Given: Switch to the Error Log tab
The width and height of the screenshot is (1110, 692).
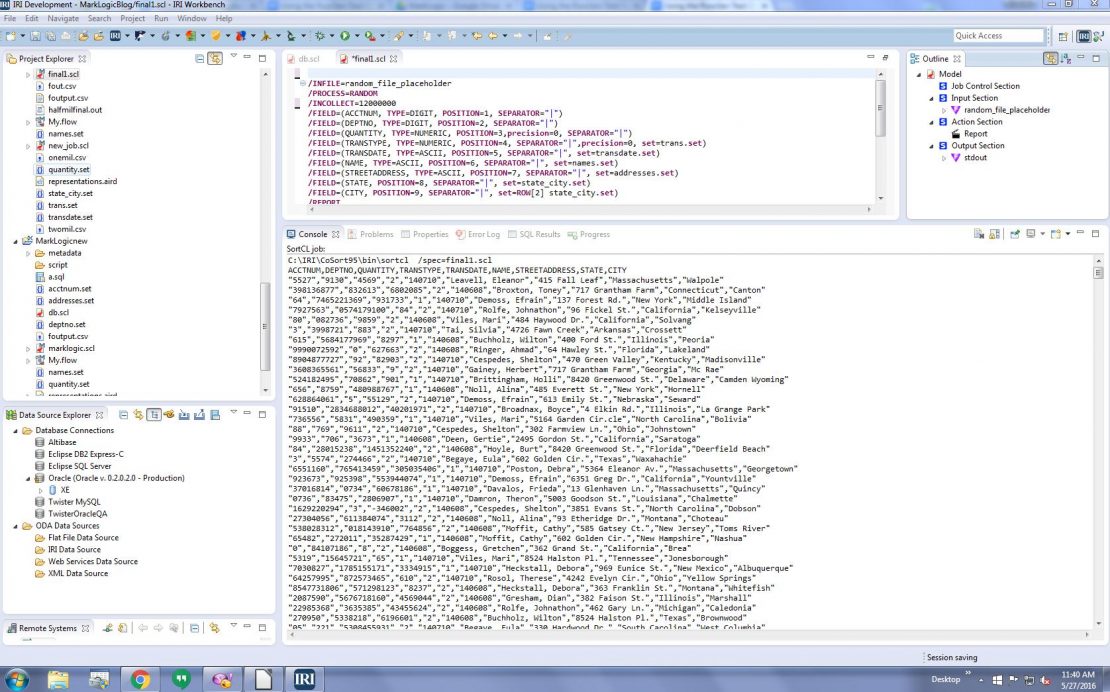Looking at the screenshot, I should point(479,234).
